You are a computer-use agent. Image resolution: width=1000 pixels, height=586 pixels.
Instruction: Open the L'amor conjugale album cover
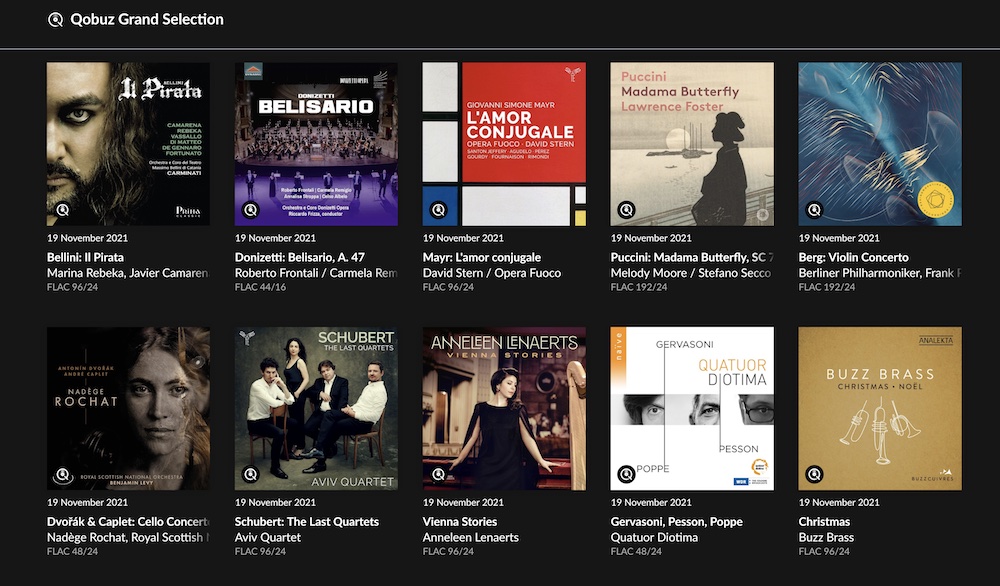(504, 144)
